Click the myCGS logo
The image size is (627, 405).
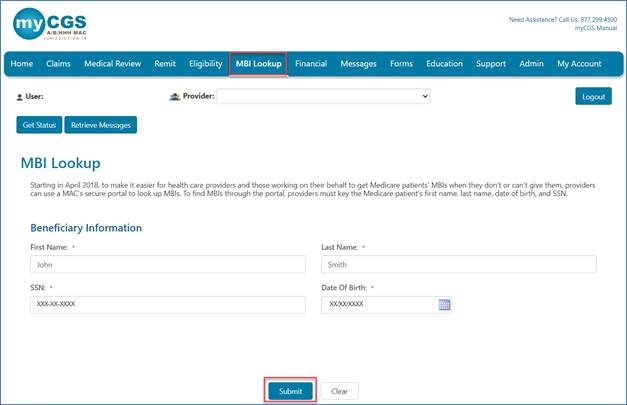pyautogui.click(x=50, y=25)
